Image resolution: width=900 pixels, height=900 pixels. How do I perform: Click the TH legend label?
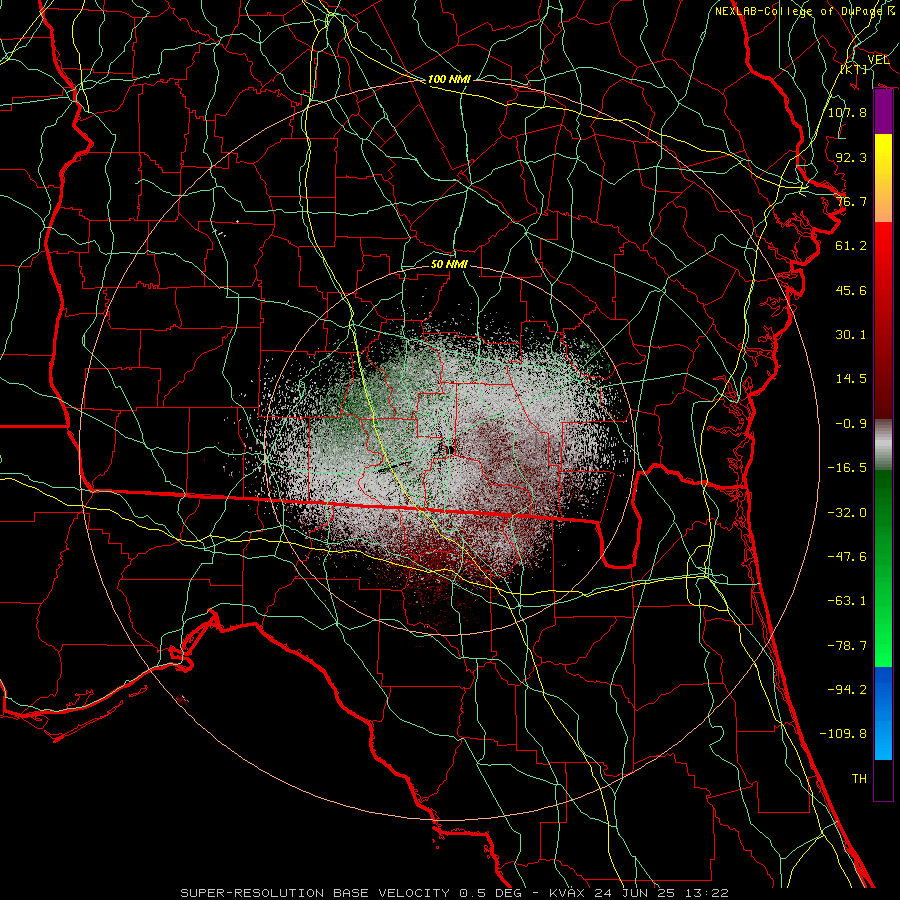pyautogui.click(x=859, y=779)
